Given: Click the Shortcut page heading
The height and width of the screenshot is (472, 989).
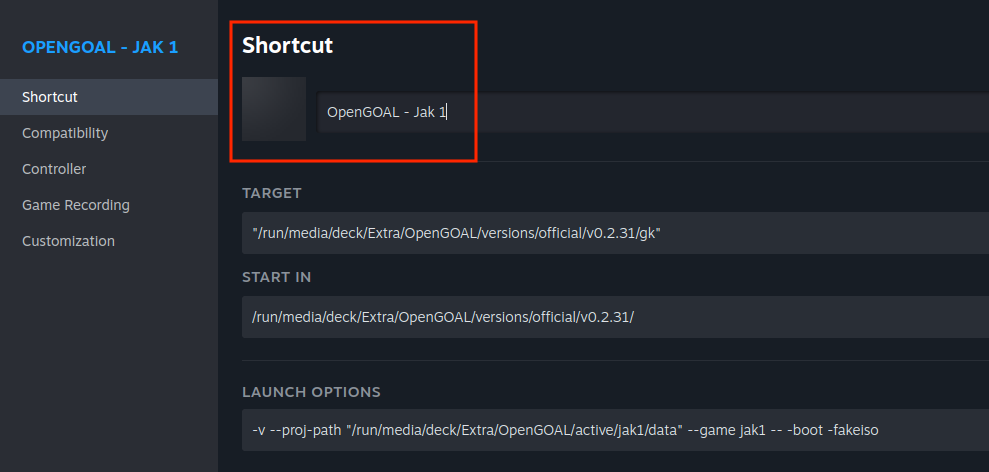Looking at the screenshot, I should coord(287,45).
